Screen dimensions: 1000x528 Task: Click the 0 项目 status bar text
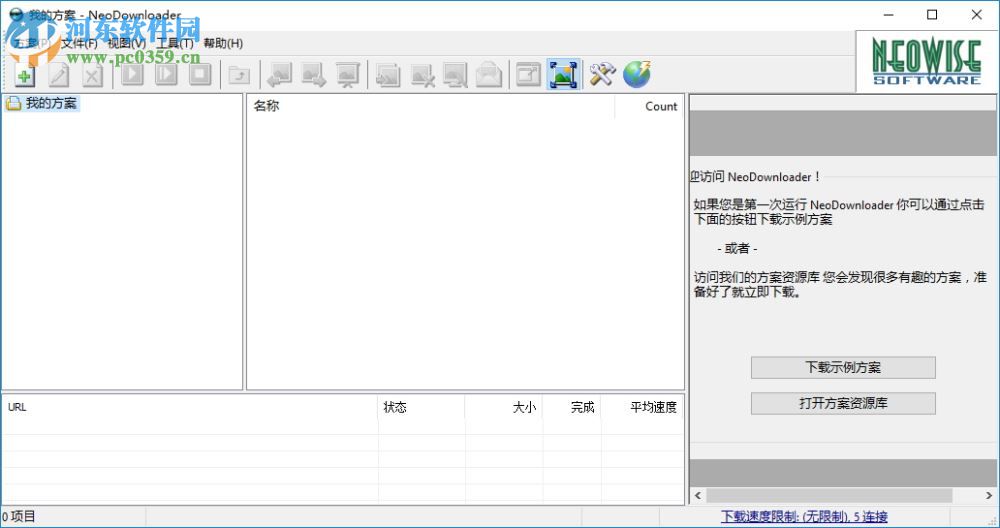[19, 517]
